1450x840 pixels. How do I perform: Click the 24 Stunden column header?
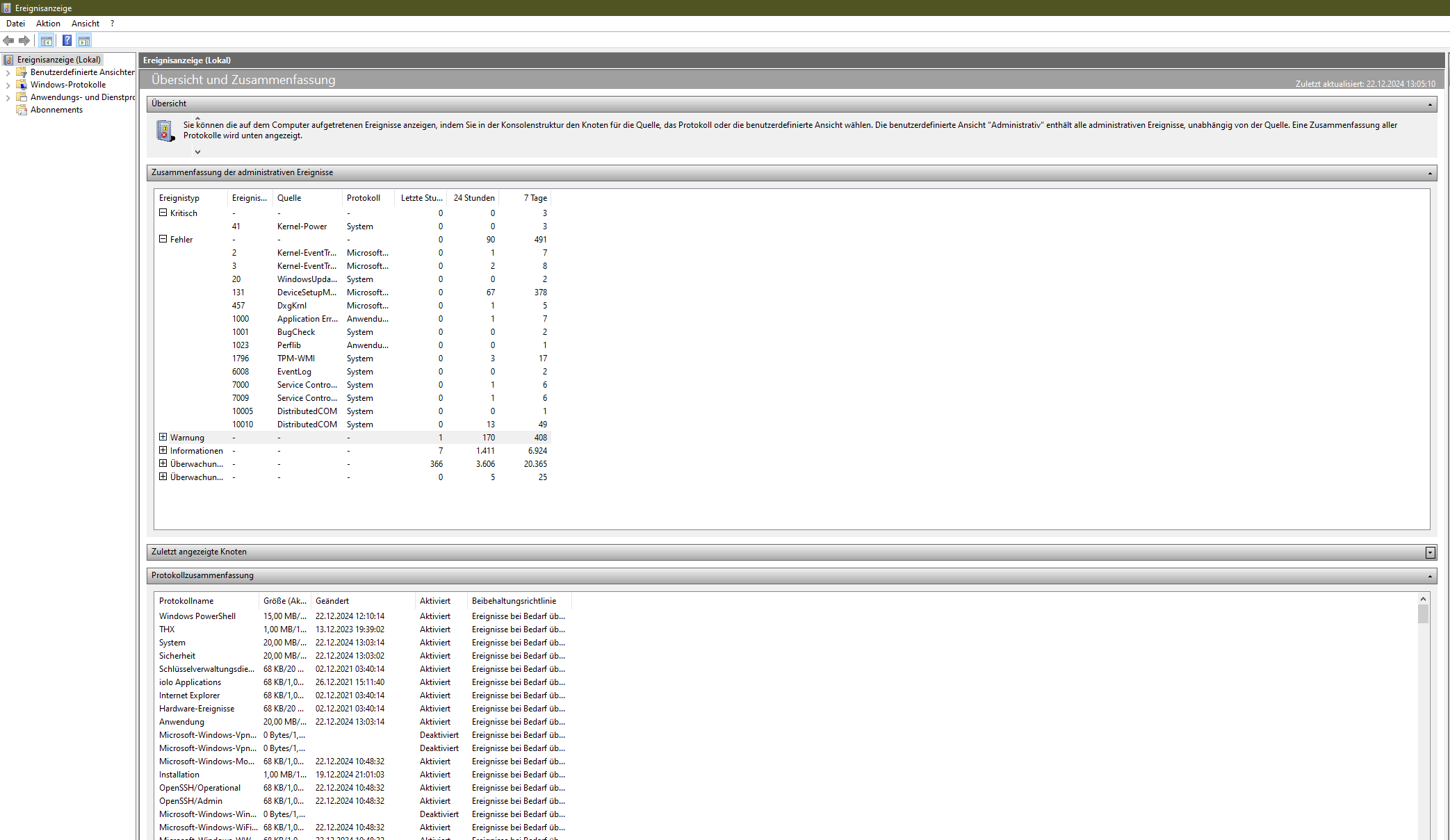pyautogui.click(x=473, y=198)
